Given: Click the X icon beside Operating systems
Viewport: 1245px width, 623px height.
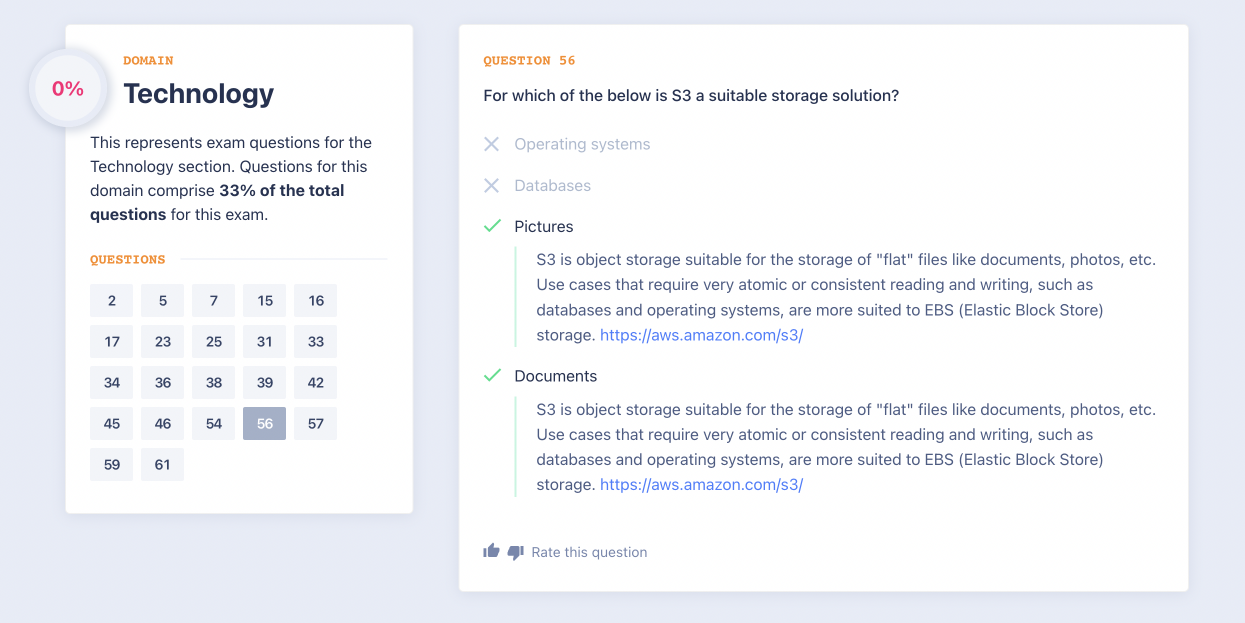Looking at the screenshot, I should point(491,144).
